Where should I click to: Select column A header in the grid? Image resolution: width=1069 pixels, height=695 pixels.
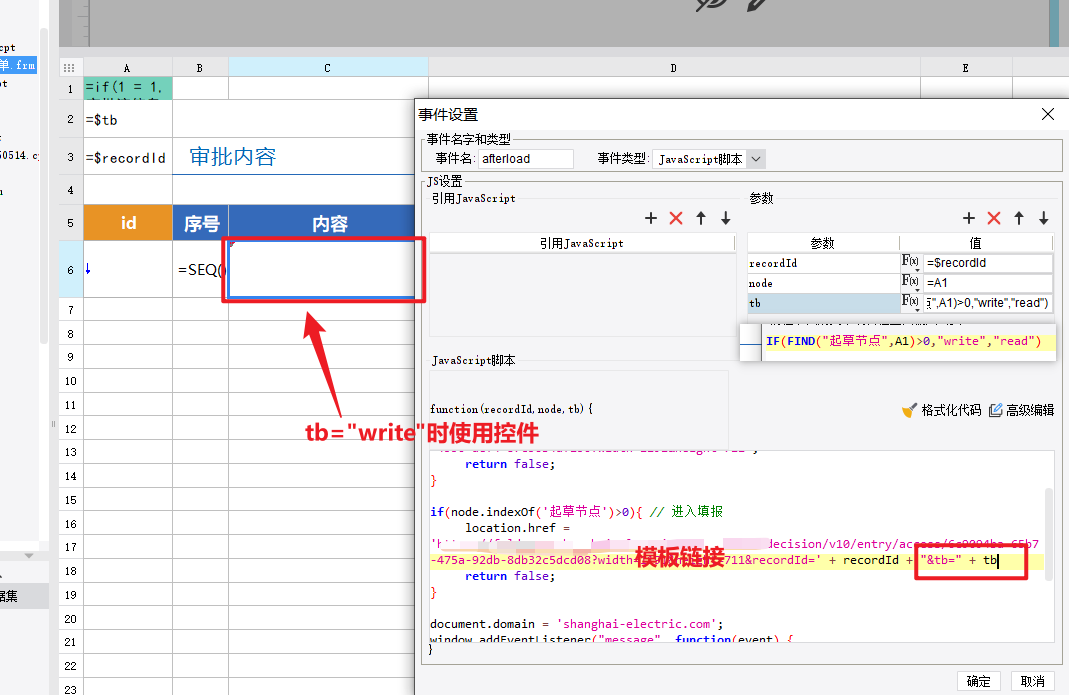(127, 68)
